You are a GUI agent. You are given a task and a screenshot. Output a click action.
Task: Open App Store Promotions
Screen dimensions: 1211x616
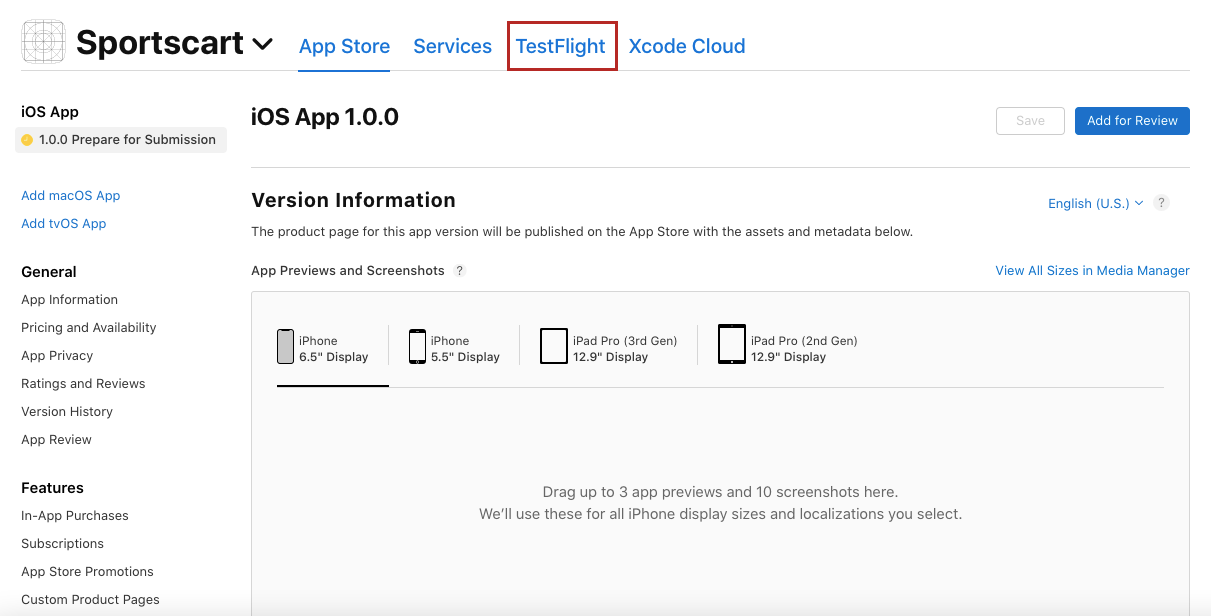point(88,572)
